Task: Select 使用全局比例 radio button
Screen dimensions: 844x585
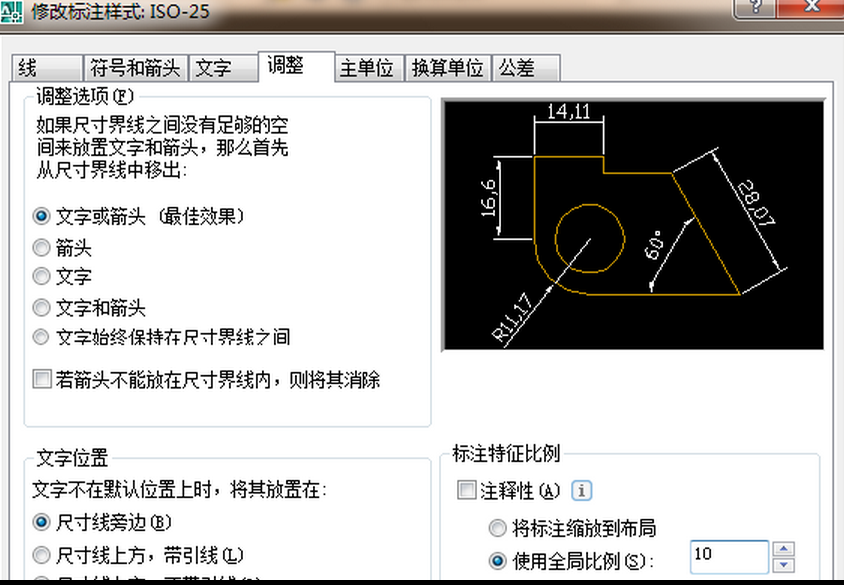Action: point(497,560)
